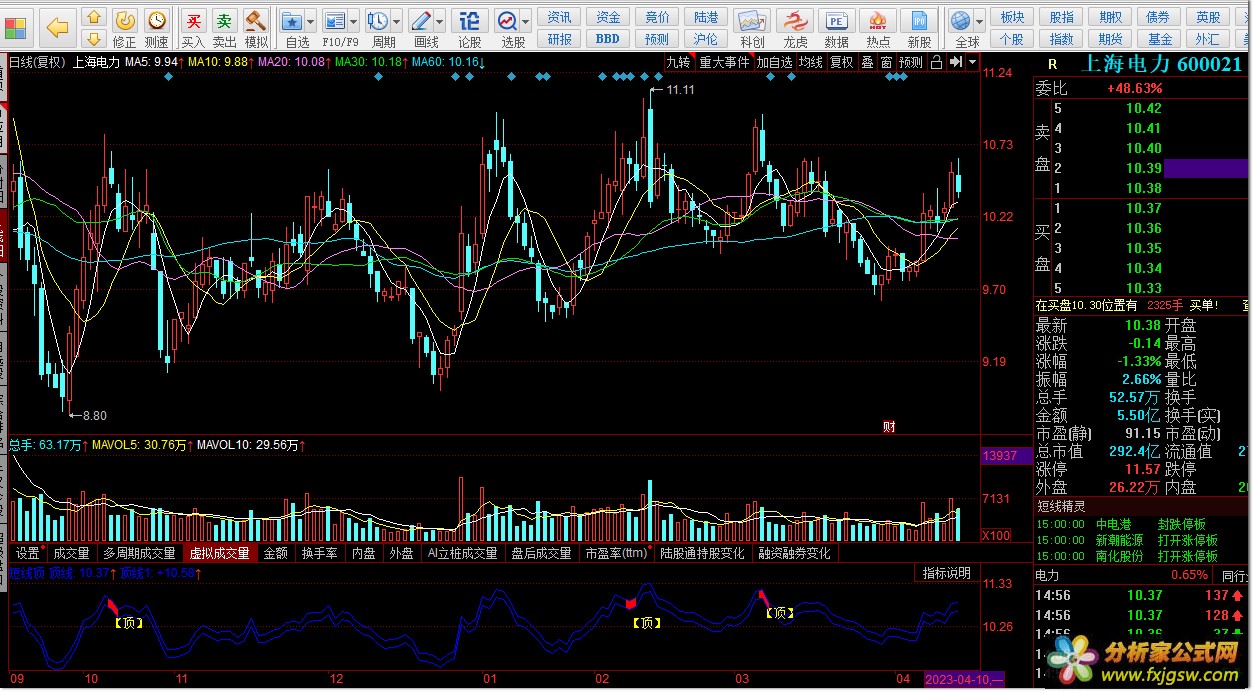This screenshot has height=692, width=1255.
Task: Click the 研报 research report button
Action: (560, 39)
